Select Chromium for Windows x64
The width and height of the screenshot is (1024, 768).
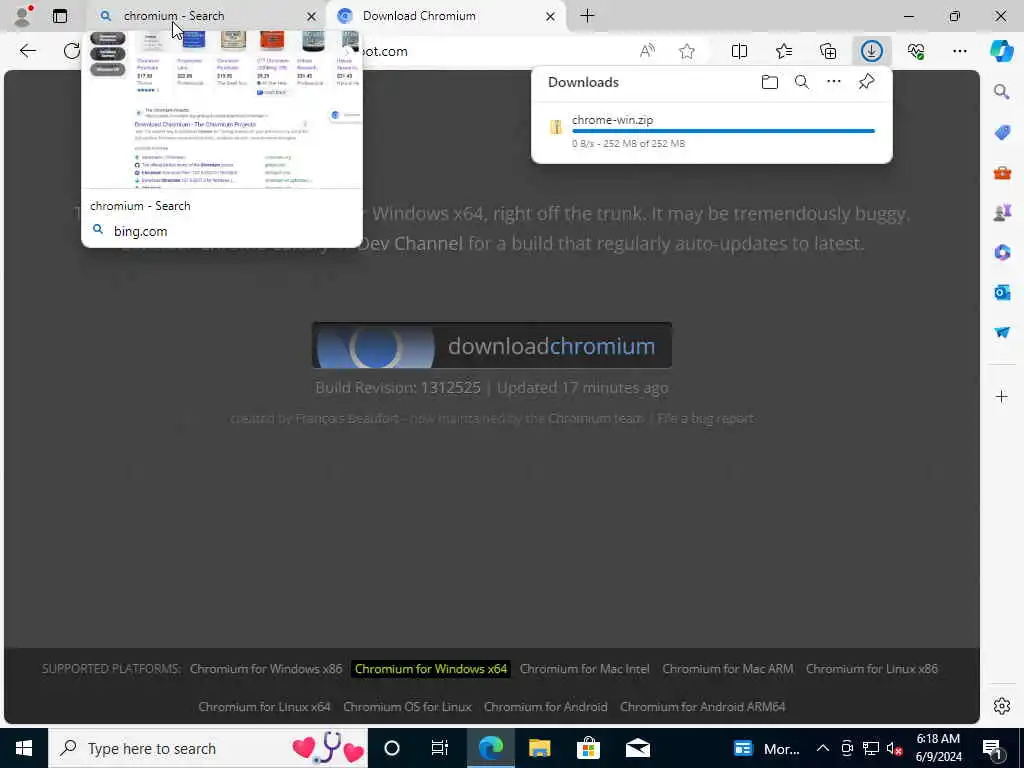point(431,669)
